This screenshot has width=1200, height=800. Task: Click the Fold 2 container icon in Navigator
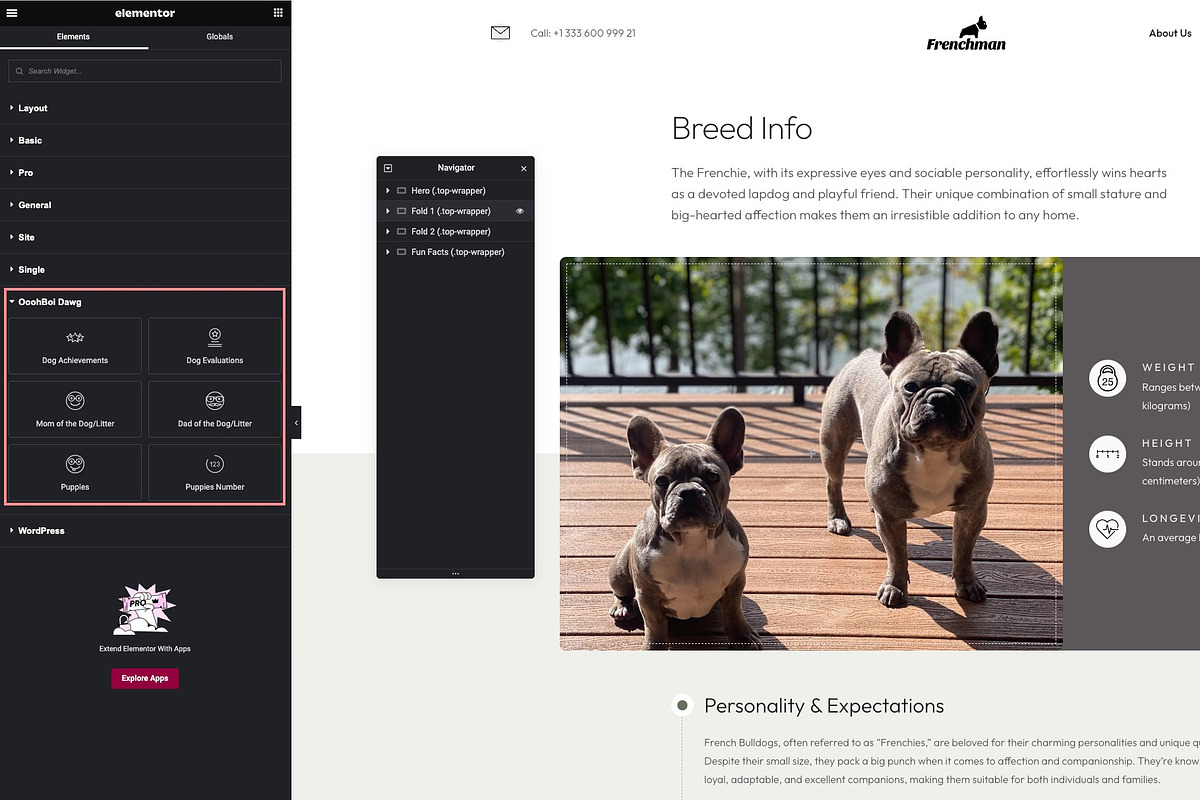click(401, 231)
